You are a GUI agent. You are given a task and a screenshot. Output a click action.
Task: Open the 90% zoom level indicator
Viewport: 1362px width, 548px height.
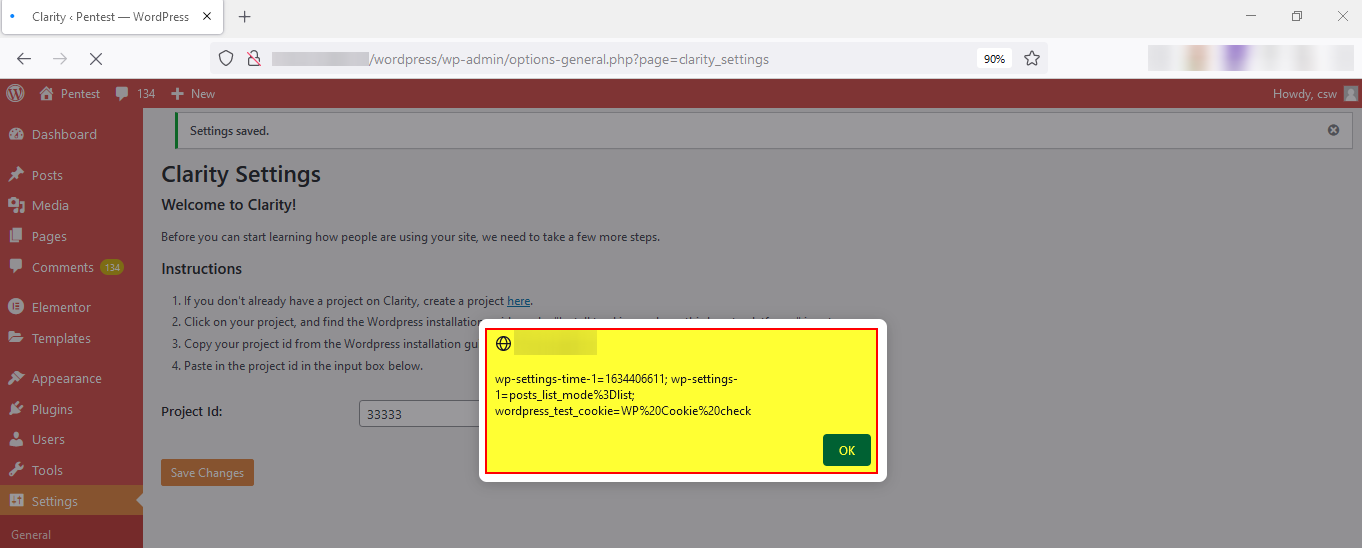[x=994, y=59]
